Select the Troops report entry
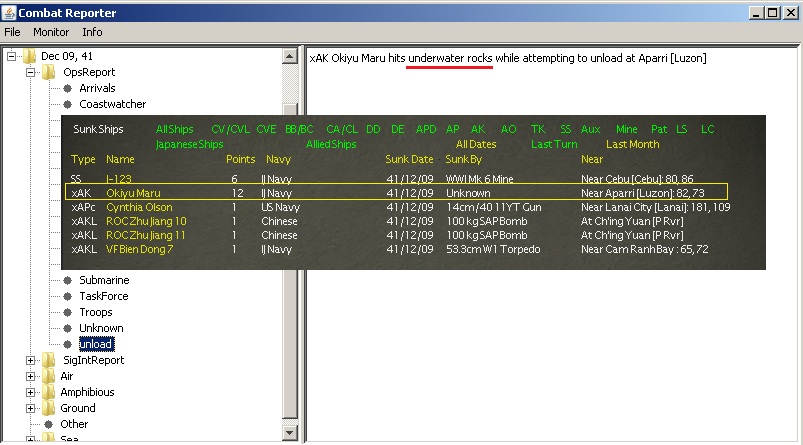803x445 pixels. click(96, 312)
